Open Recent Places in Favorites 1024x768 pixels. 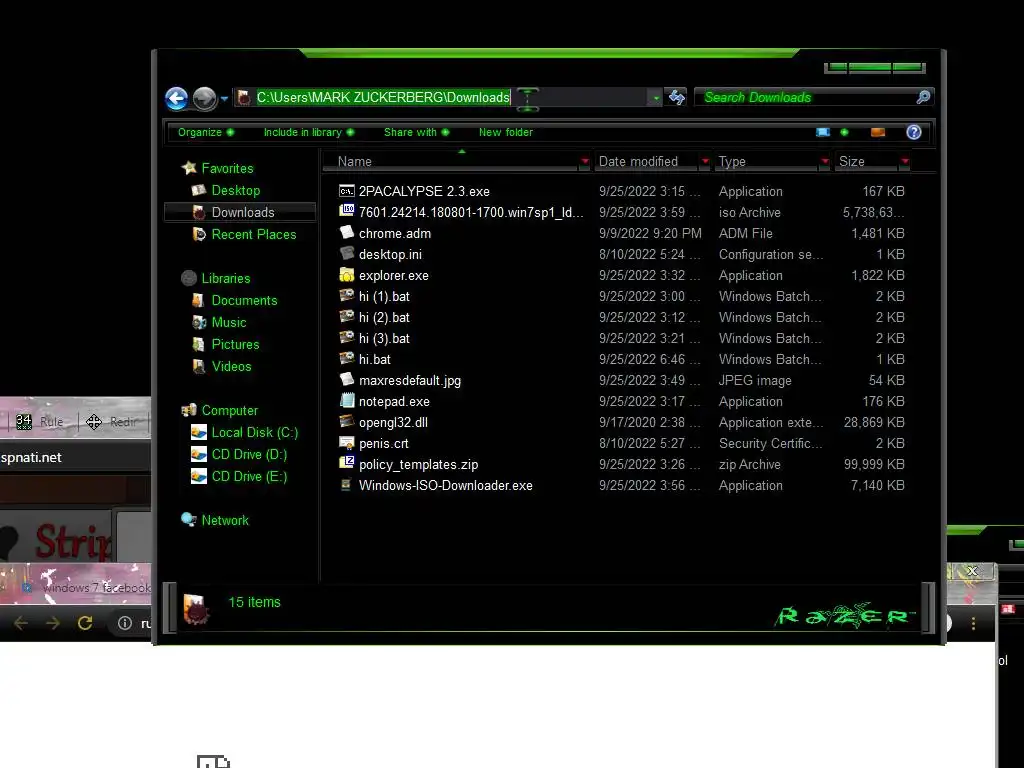(x=253, y=234)
